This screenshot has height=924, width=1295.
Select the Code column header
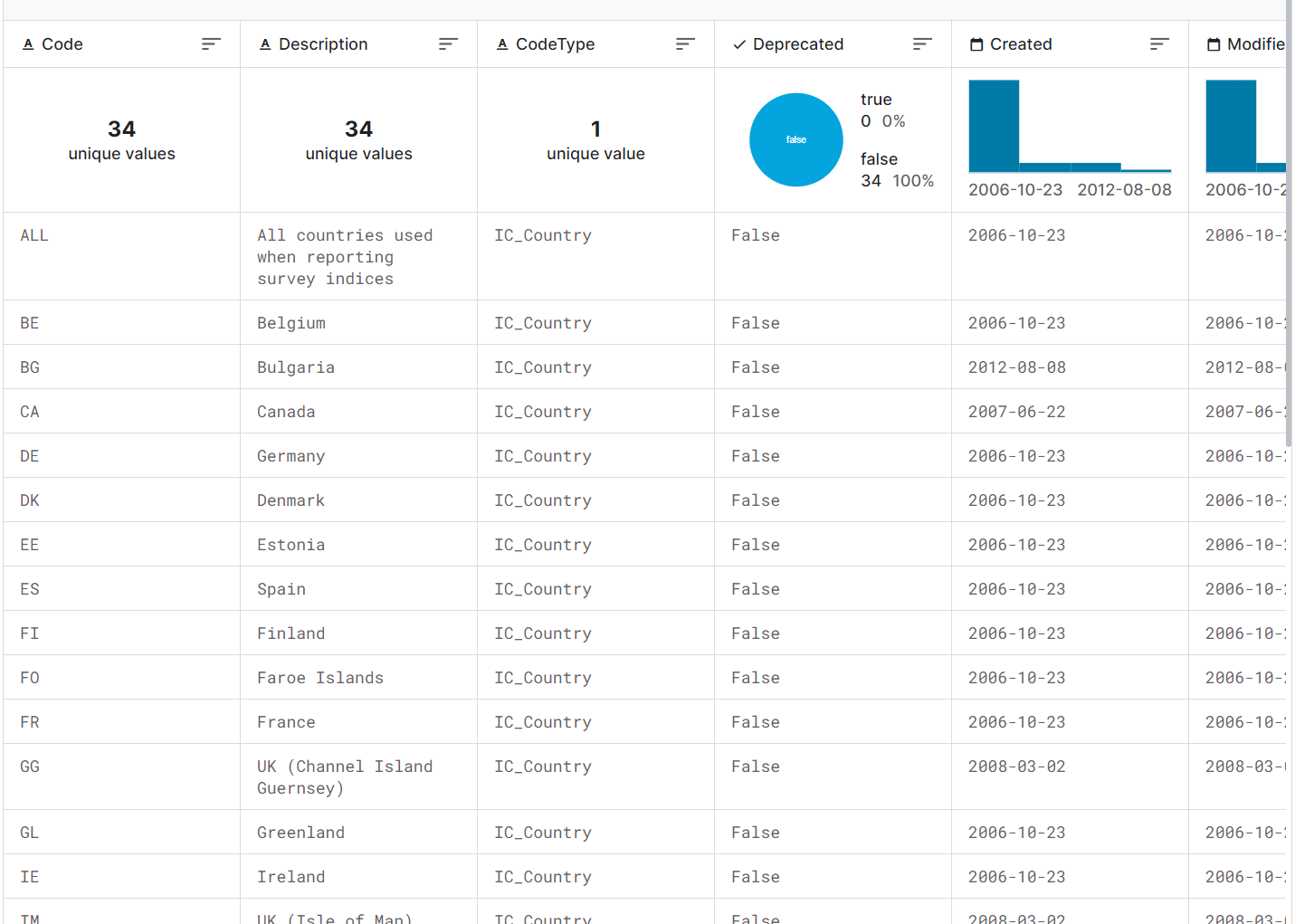pos(122,44)
